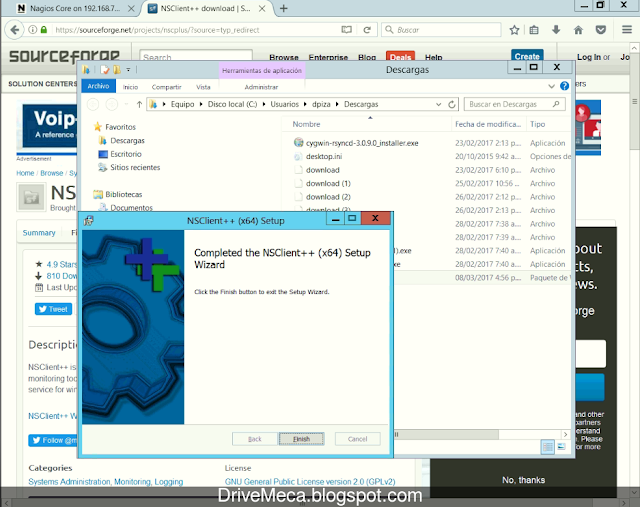The image size is (640, 507).
Task: Click the green padlock security icon
Action: (x=44, y=30)
